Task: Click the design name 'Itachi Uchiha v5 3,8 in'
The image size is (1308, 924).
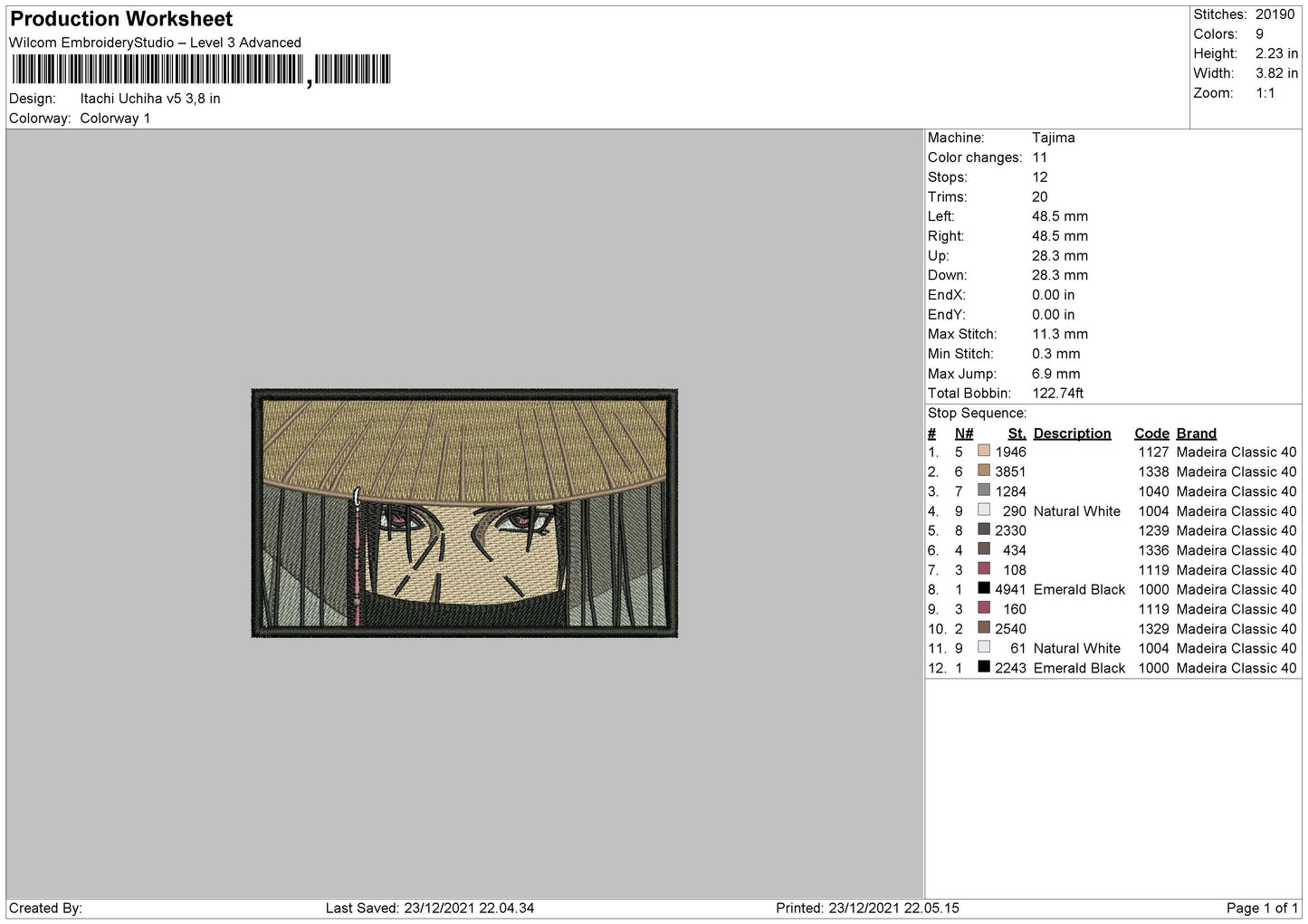Action: (x=150, y=99)
